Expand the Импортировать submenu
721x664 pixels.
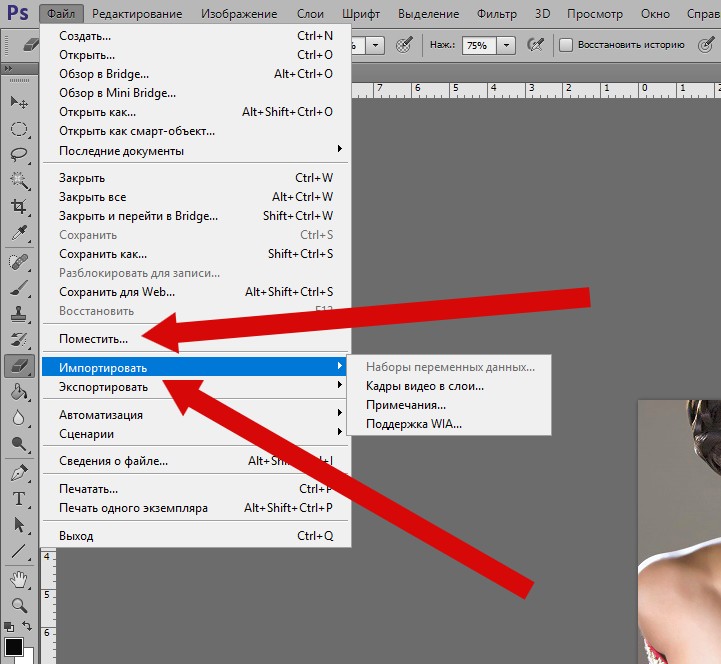pos(195,367)
